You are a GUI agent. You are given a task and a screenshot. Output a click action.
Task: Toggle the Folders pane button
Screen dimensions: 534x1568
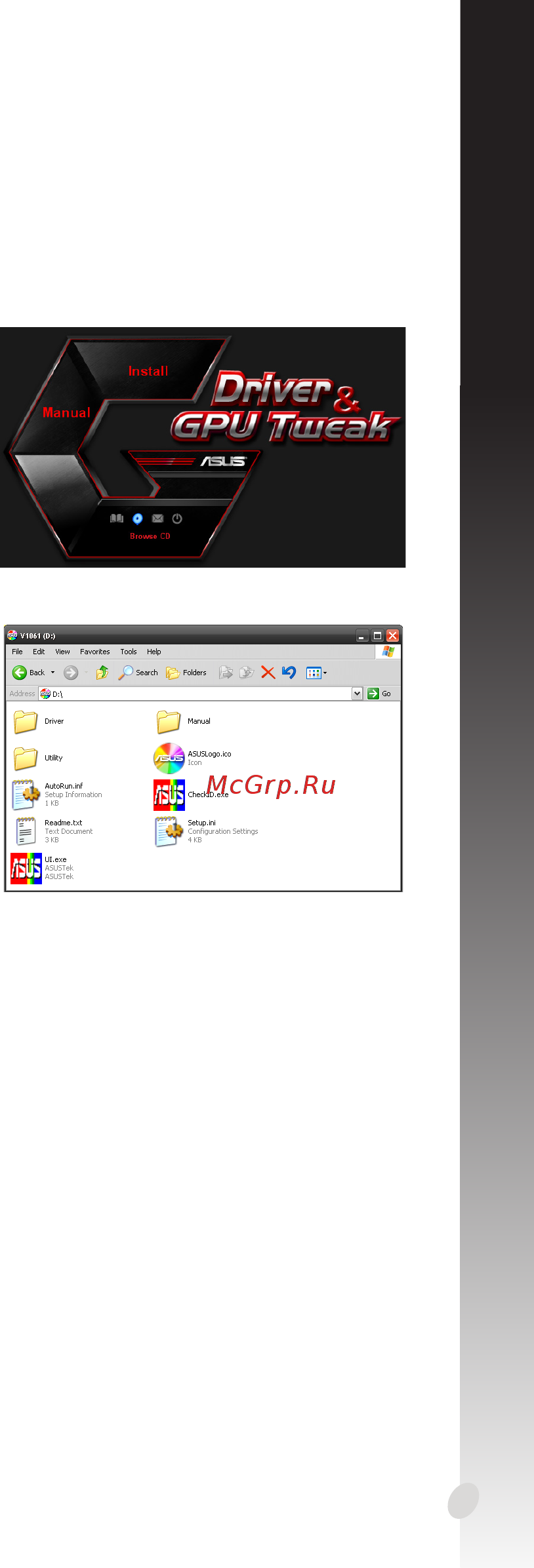(186, 673)
